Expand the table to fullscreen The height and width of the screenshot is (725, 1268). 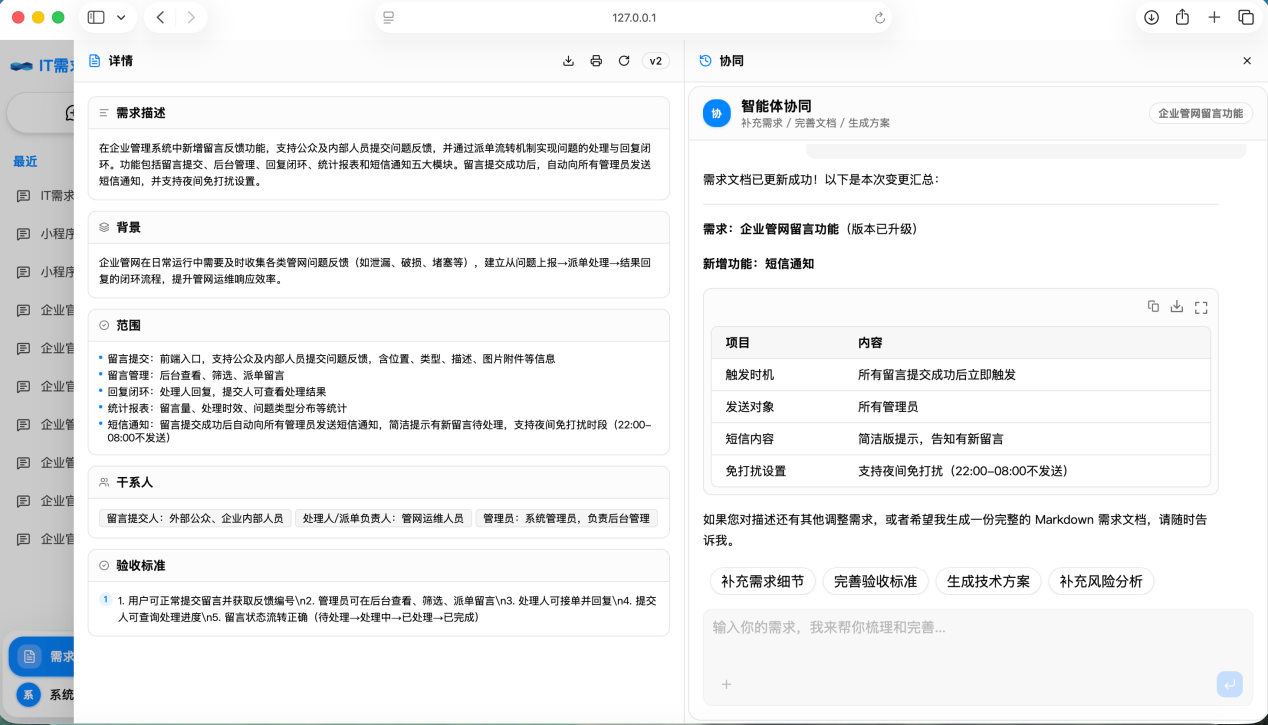1201,307
